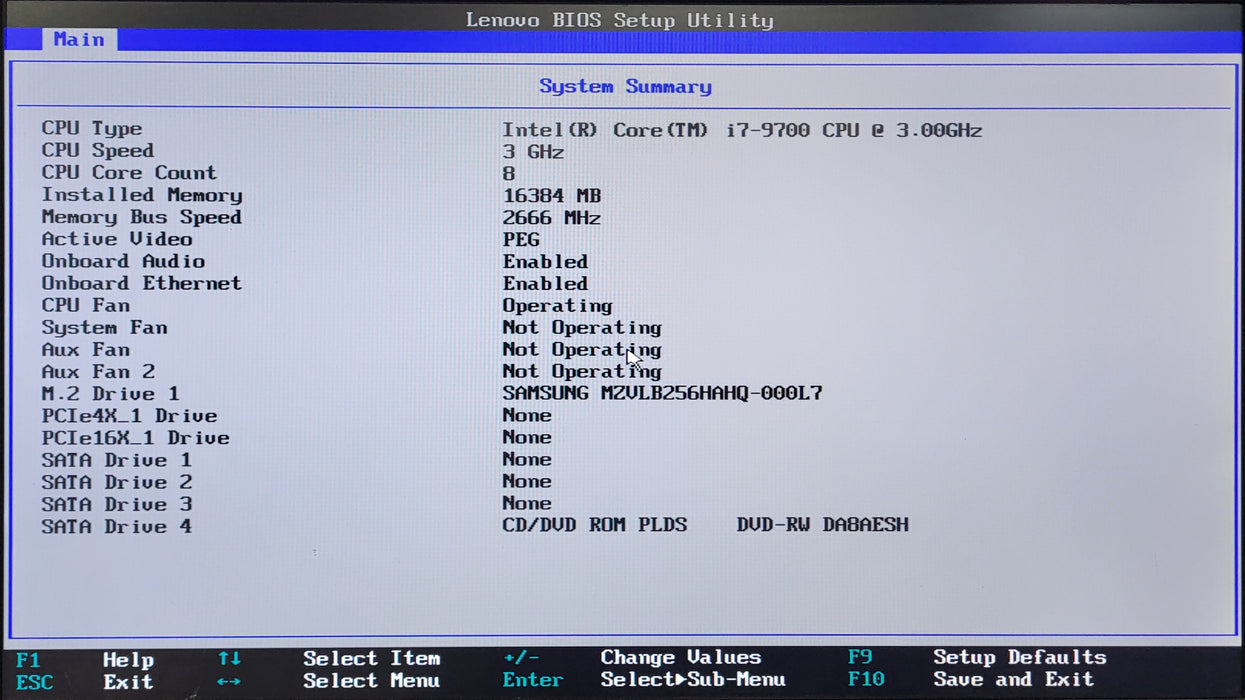Select the SATA Drive 4 label
The width and height of the screenshot is (1245, 700).
point(117,526)
